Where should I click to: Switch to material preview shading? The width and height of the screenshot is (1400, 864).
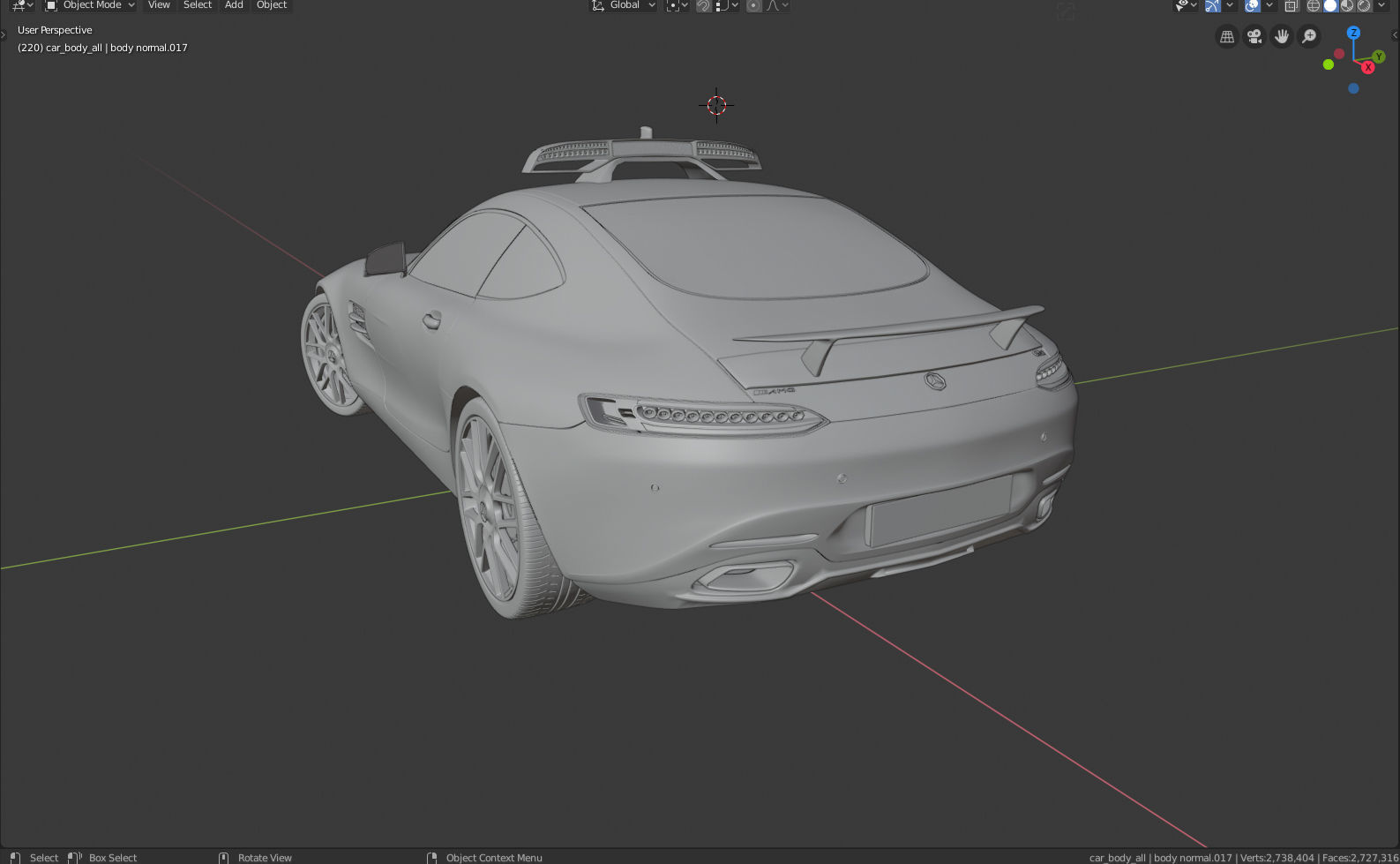click(1347, 5)
